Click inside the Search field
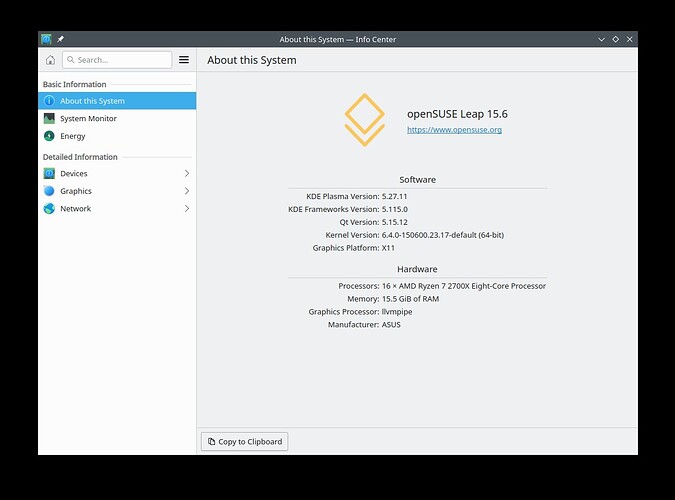Image resolution: width=675 pixels, height=500 pixels. pyautogui.click(x=117, y=60)
